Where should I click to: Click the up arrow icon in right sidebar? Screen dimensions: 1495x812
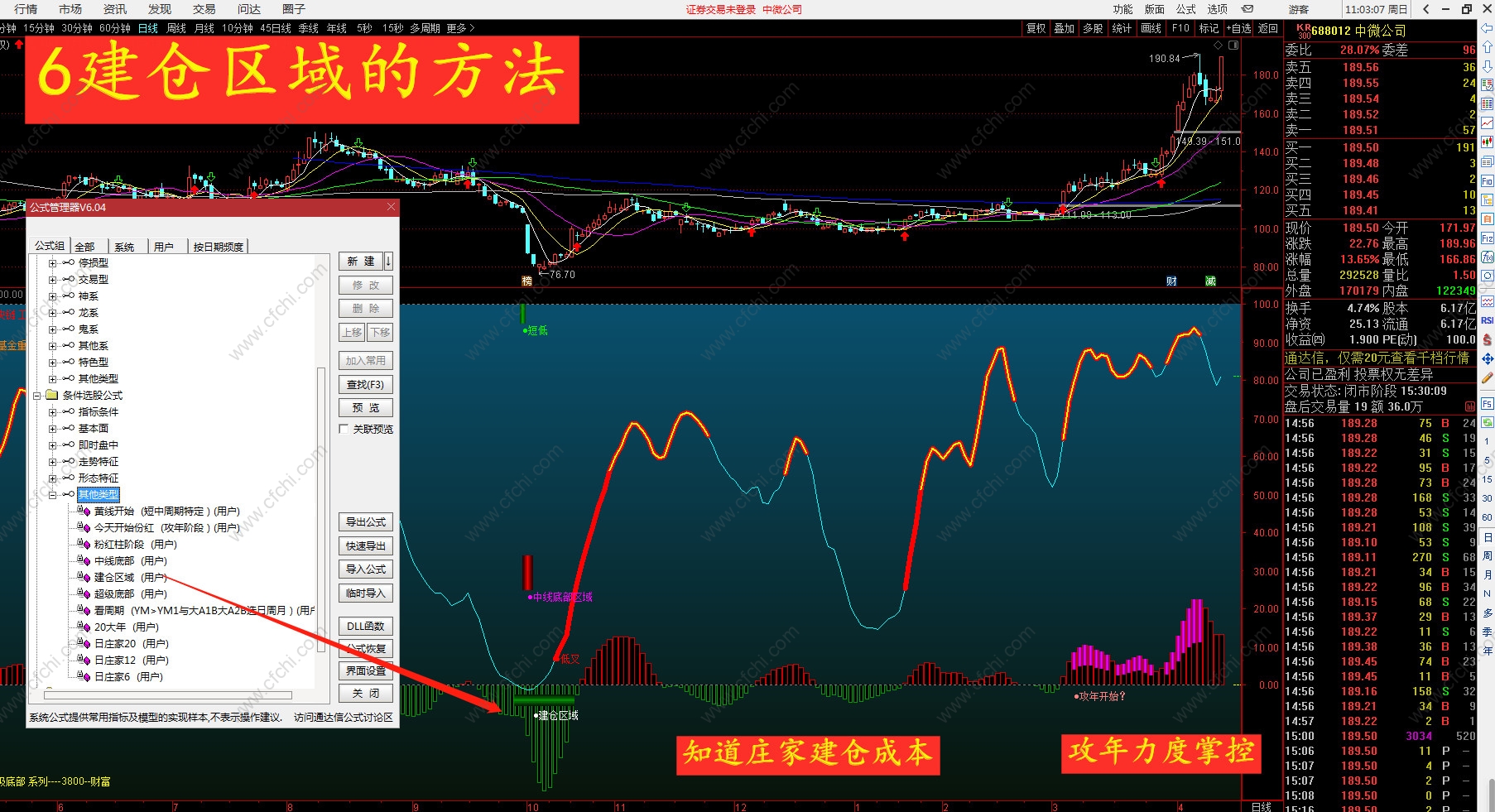pyautogui.click(x=1487, y=47)
